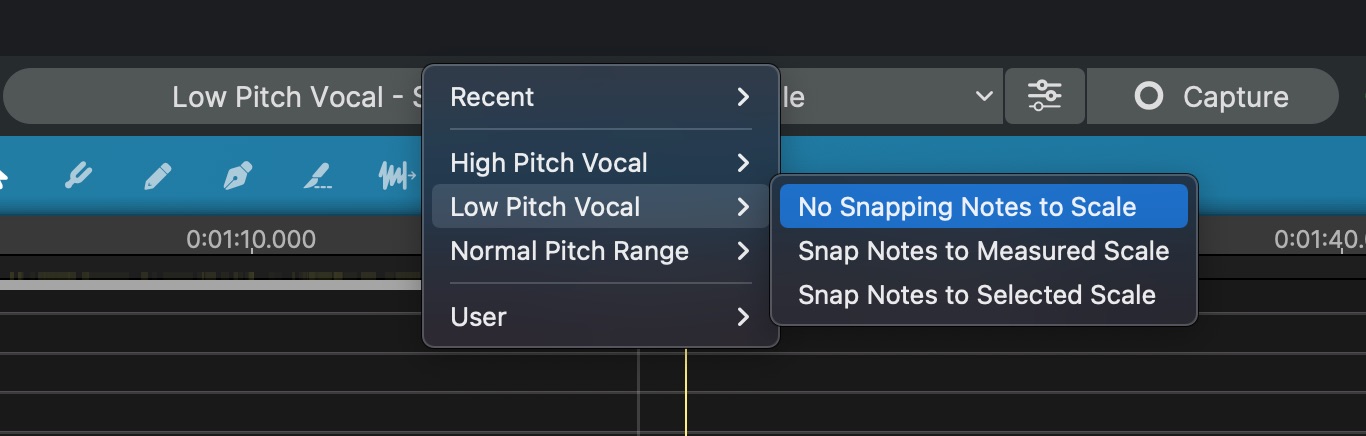Screen dimensions: 1366x436
Task: Open the preset dropdown chevron beside sliders
Action: tap(984, 97)
